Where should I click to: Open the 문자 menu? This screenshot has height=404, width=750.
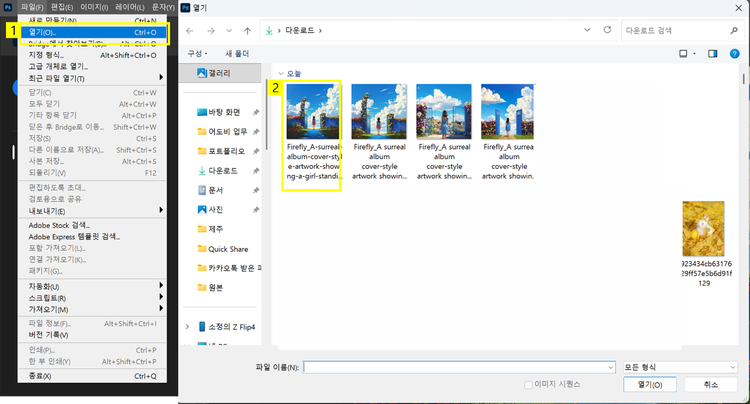163,7
